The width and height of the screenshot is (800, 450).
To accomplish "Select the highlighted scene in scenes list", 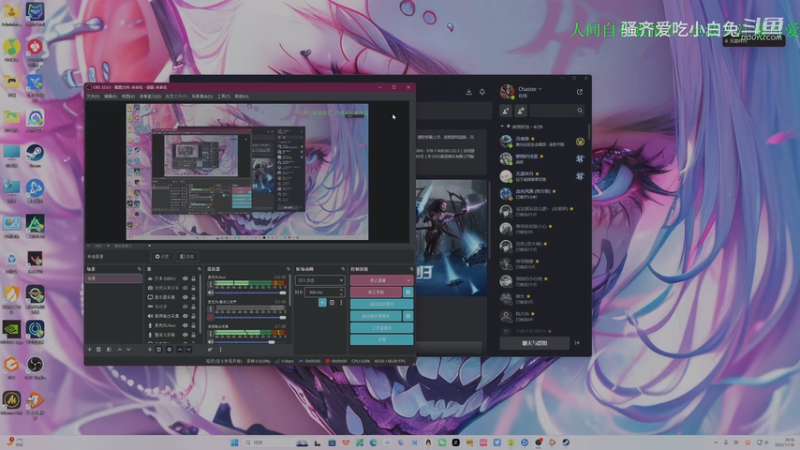I will pyautogui.click(x=114, y=278).
